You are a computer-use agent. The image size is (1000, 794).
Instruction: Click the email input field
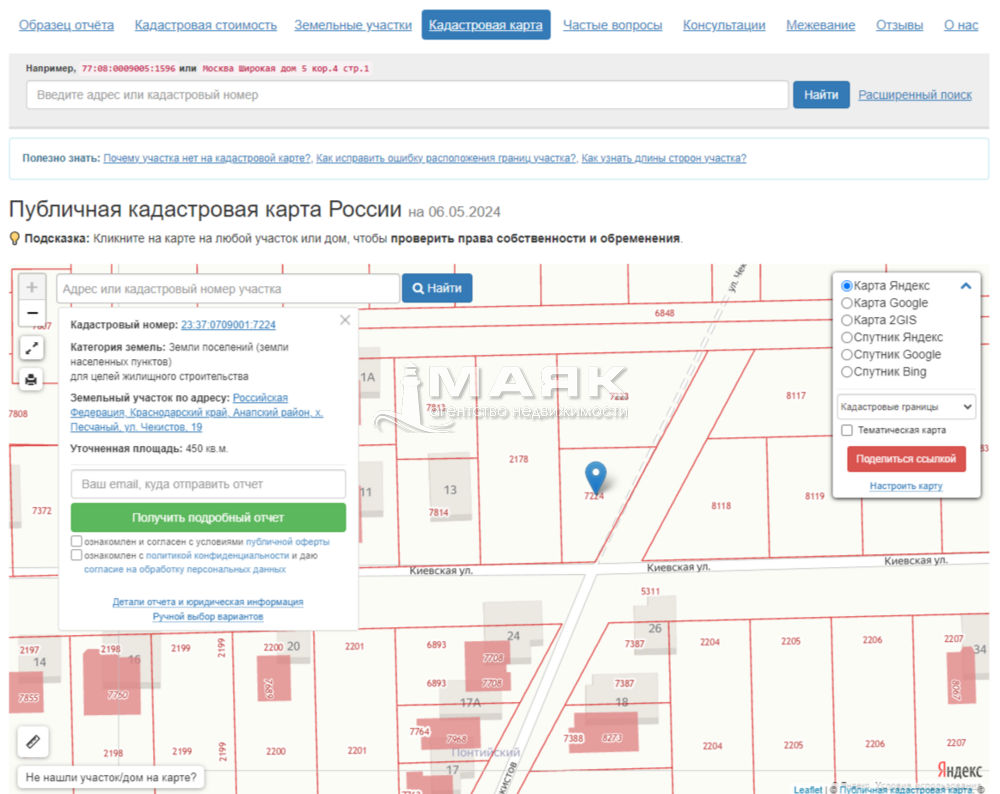pyautogui.click(x=208, y=484)
